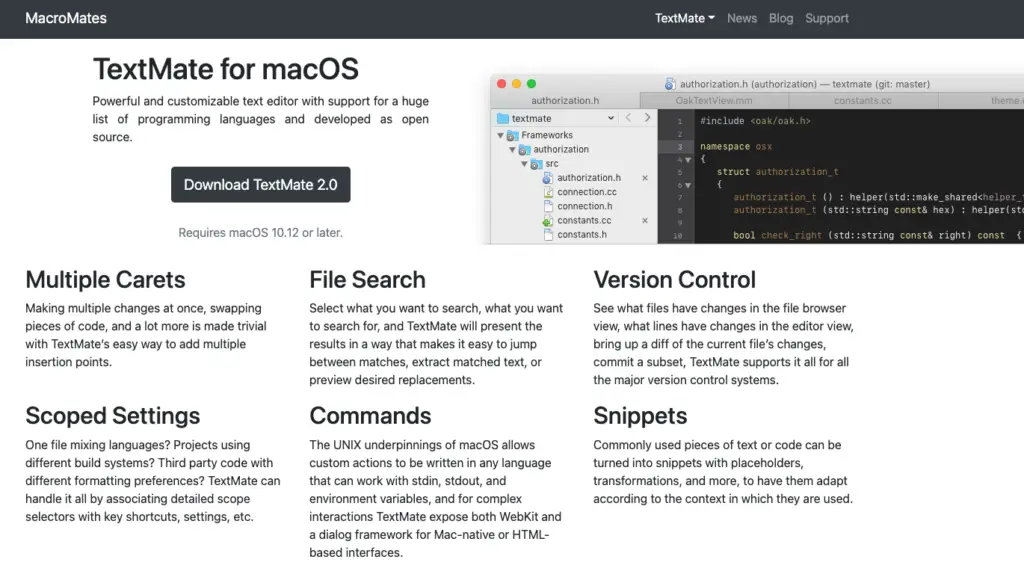The height and width of the screenshot is (577, 1024).
Task: Click the Frameworks folder icon
Action: 512,135
